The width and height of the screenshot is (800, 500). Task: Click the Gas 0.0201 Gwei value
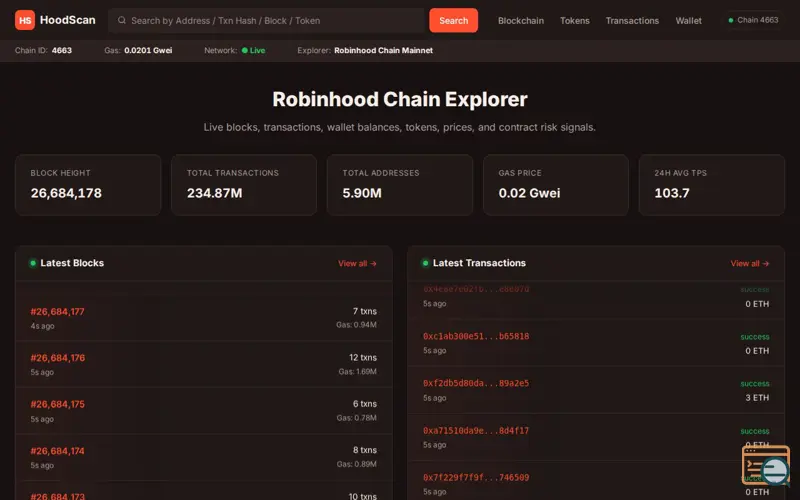coord(148,51)
